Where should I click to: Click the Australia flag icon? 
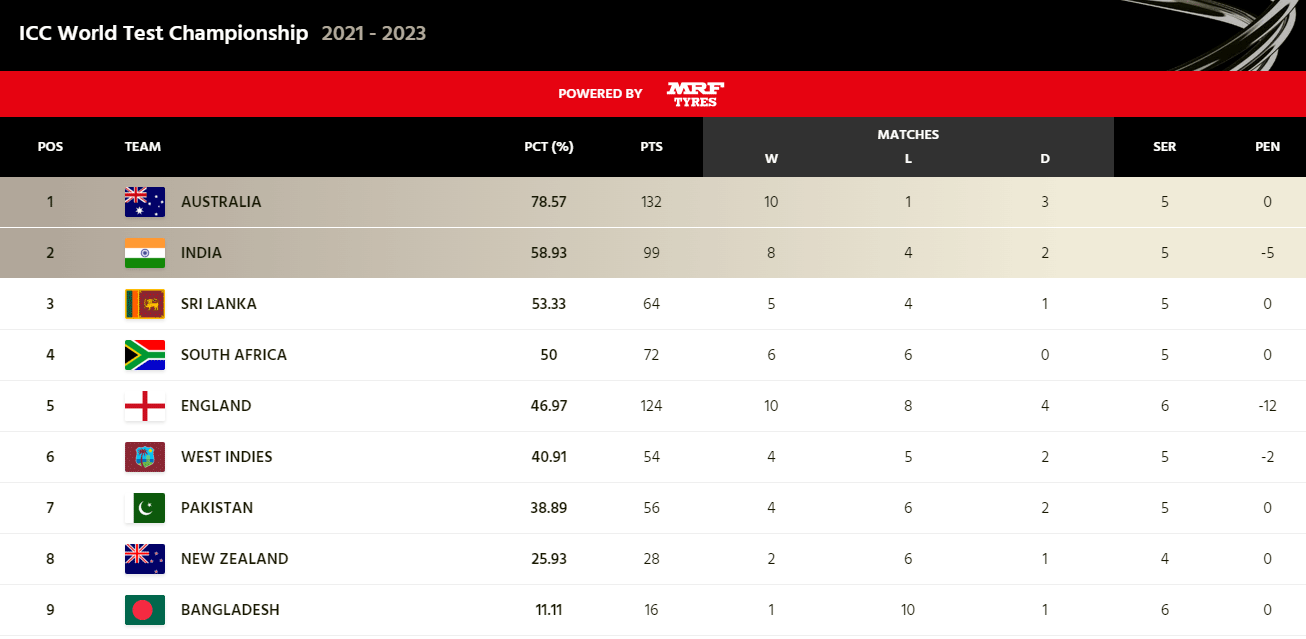tap(144, 202)
